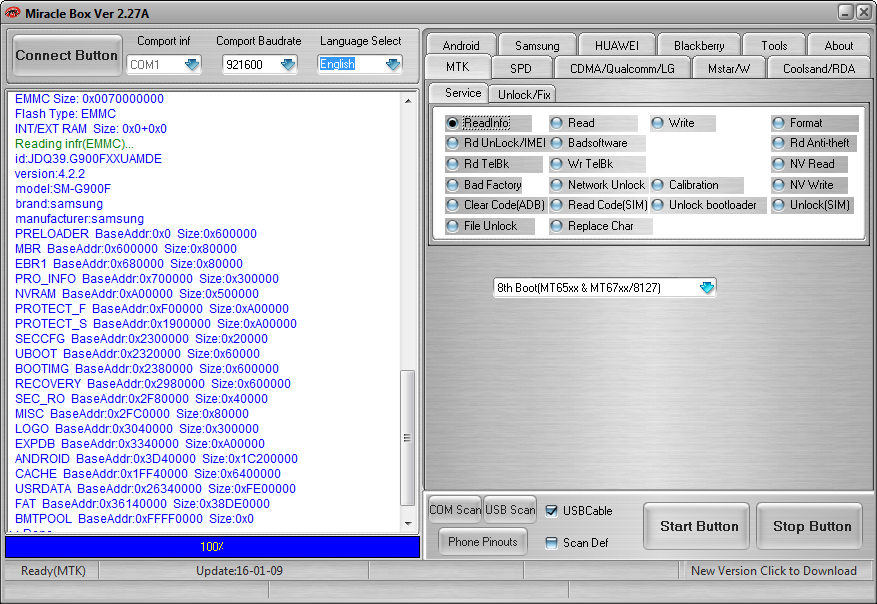The image size is (877, 604).
Task: Click the USB Scan button
Action: point(510,509)
